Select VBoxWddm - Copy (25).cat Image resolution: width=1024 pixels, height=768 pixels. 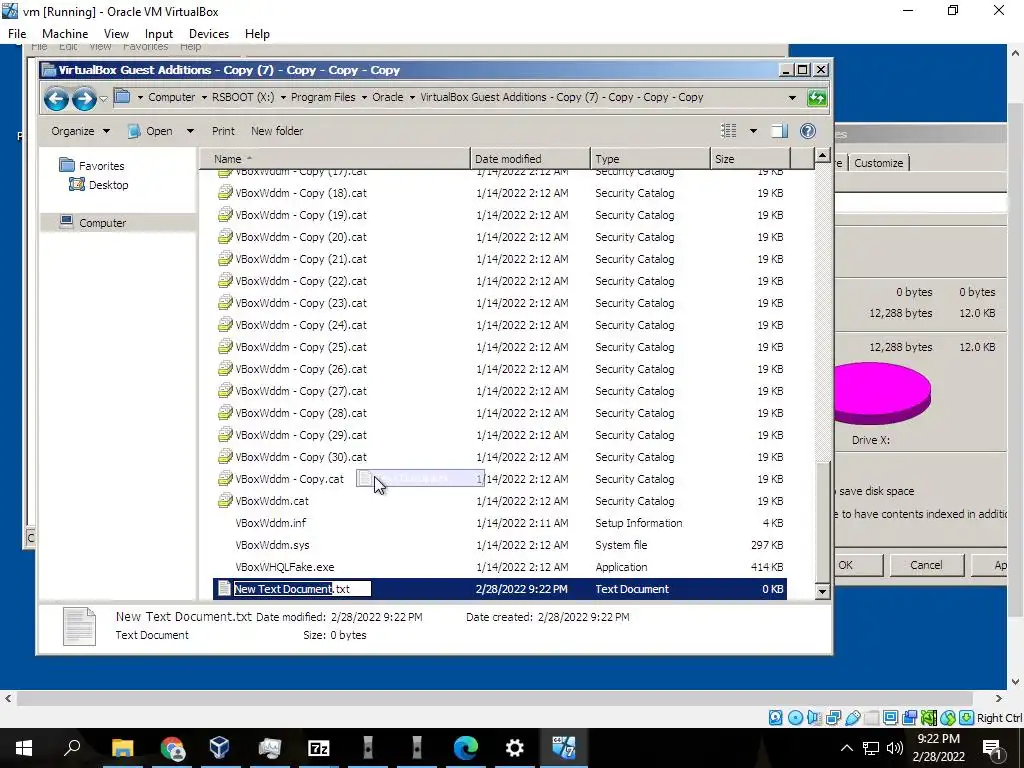click(292, 347)
